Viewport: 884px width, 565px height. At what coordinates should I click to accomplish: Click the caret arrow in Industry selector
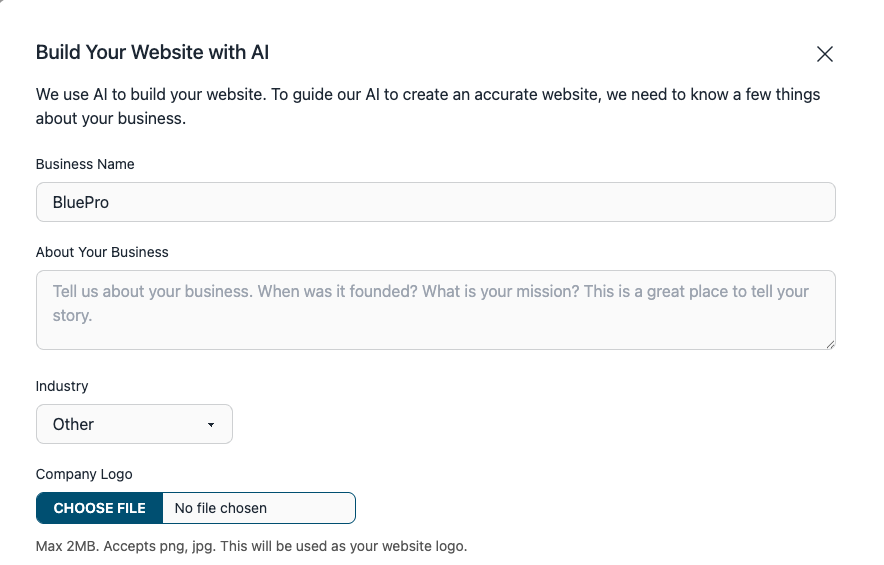pos(211,425)
